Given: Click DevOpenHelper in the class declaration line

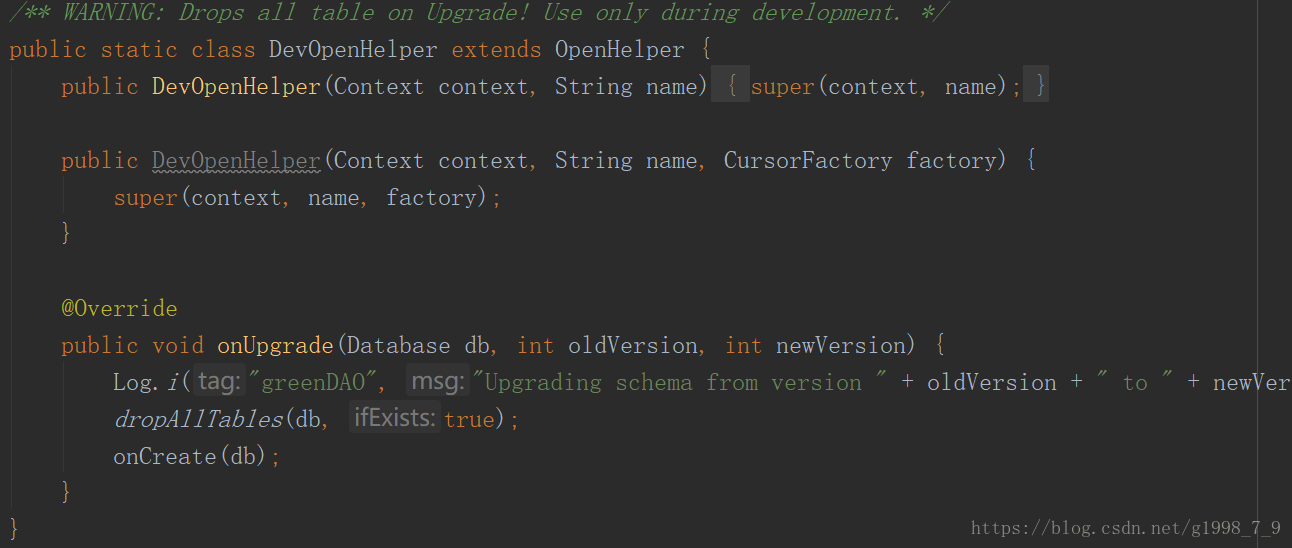Looking at the screenshot, I should [353, 50].
